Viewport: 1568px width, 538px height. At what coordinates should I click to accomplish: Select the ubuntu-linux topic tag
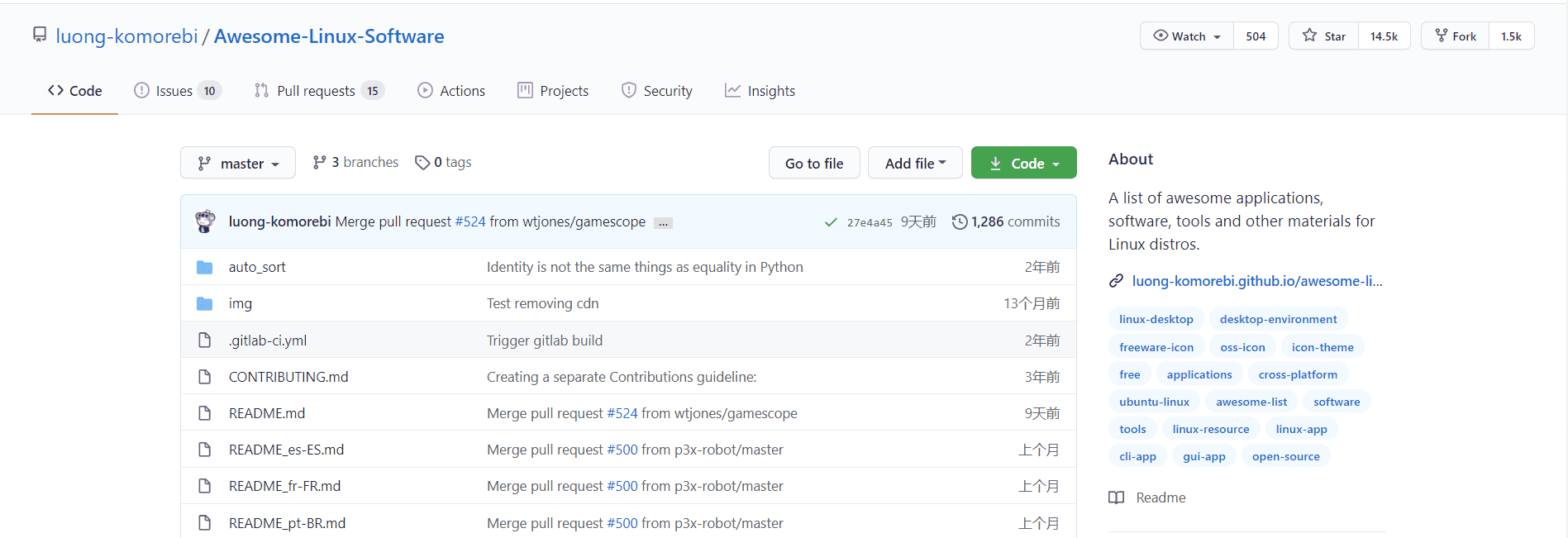pyautogui.click(x=1154, y=402)
